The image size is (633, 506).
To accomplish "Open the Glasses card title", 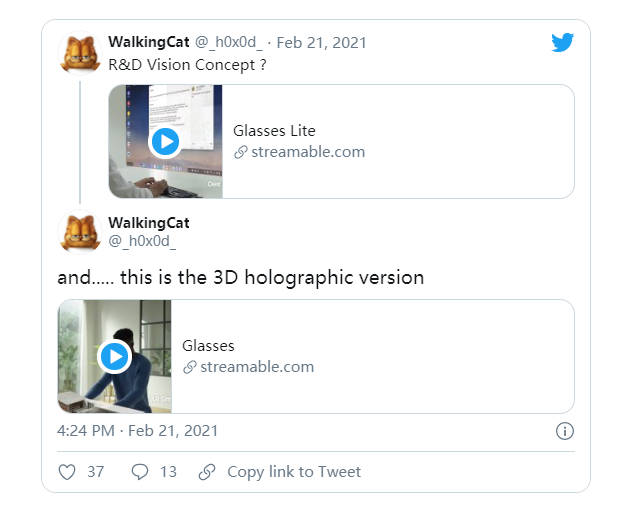I will (x=208, y=345).
